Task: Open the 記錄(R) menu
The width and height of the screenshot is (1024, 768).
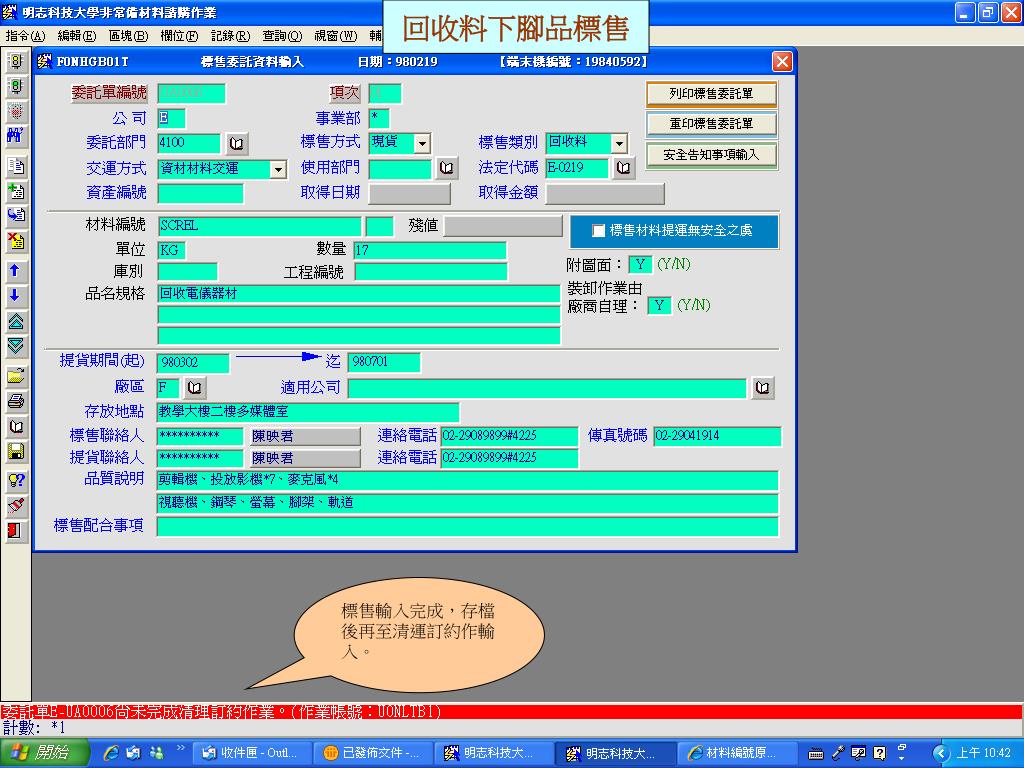Action: click(230, 35)
